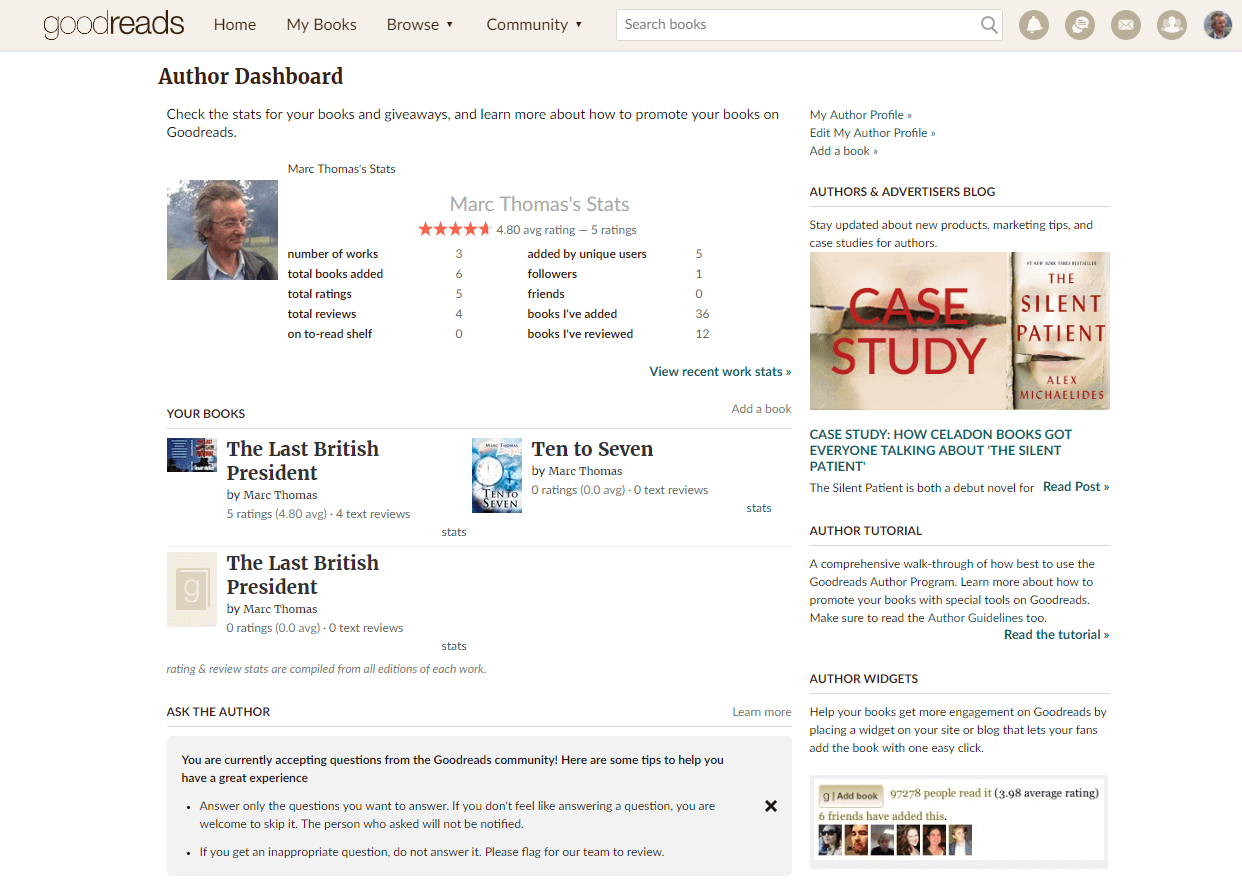Image resolution: width=1242 pixels, height=882 pixels.
Task: Open the messages envelope icon
Action: (1126, 25)
